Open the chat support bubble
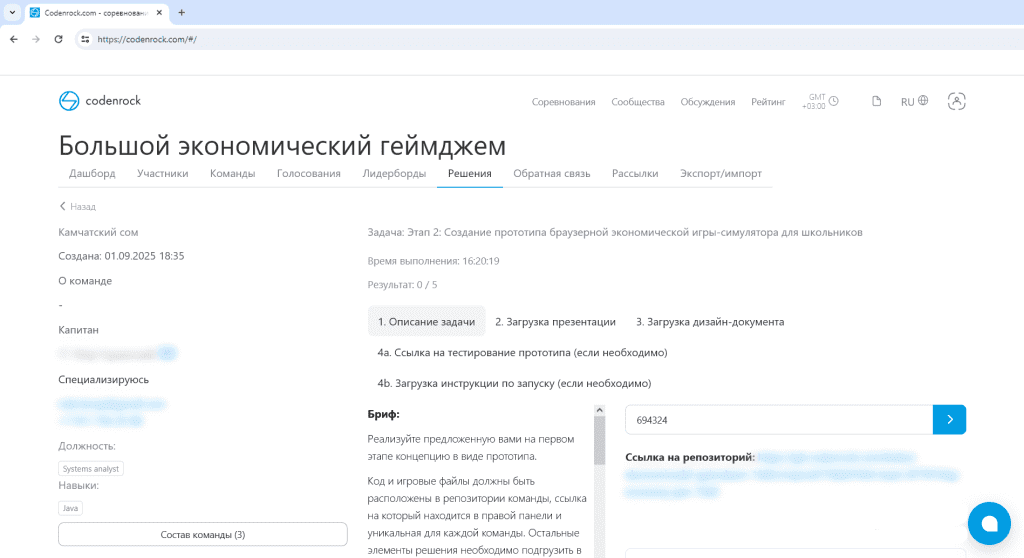This screenshot has width=1024, height=558. (x=989, y=523)
